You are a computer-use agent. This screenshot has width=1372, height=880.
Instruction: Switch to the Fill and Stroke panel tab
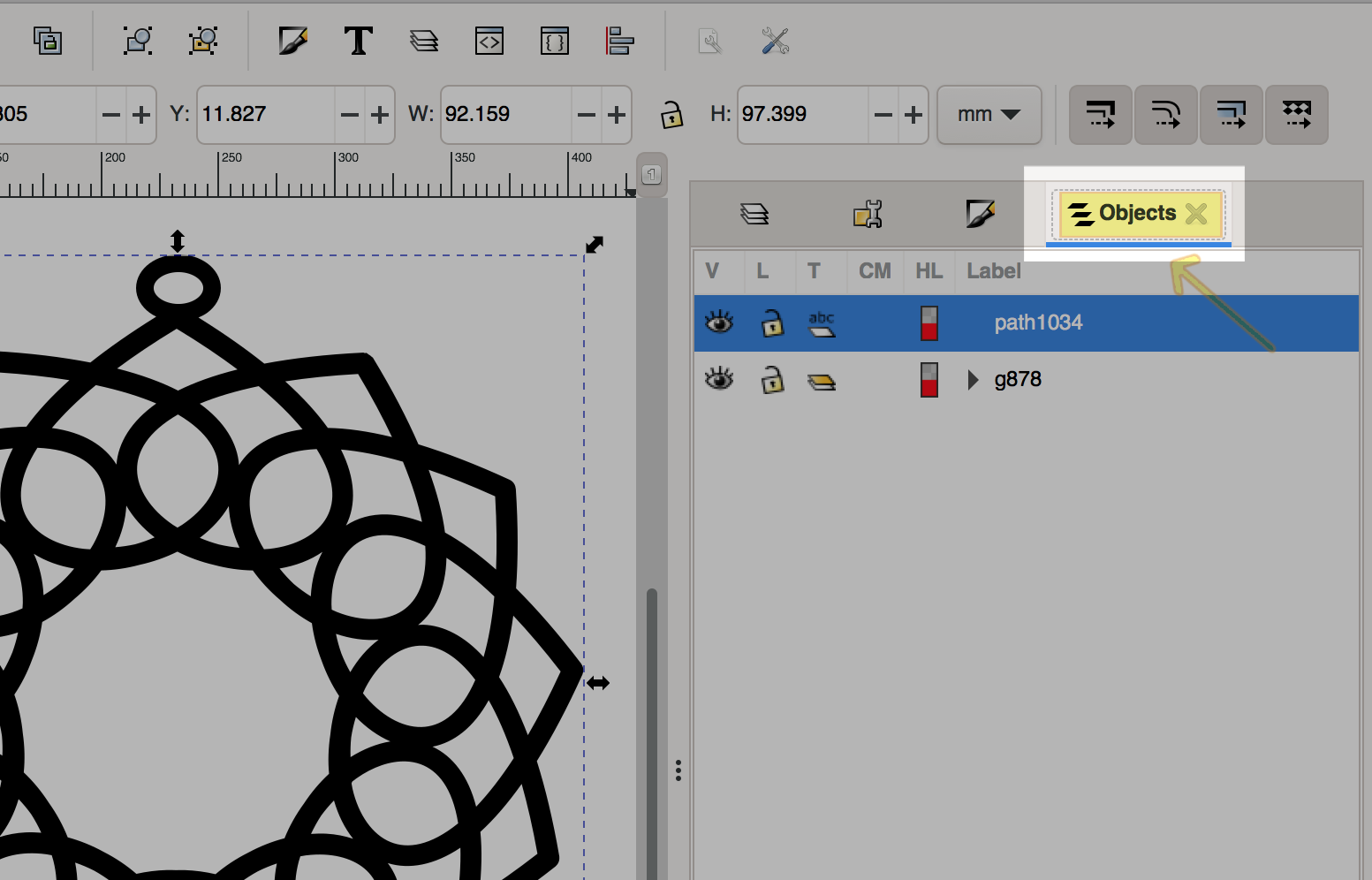980,214
